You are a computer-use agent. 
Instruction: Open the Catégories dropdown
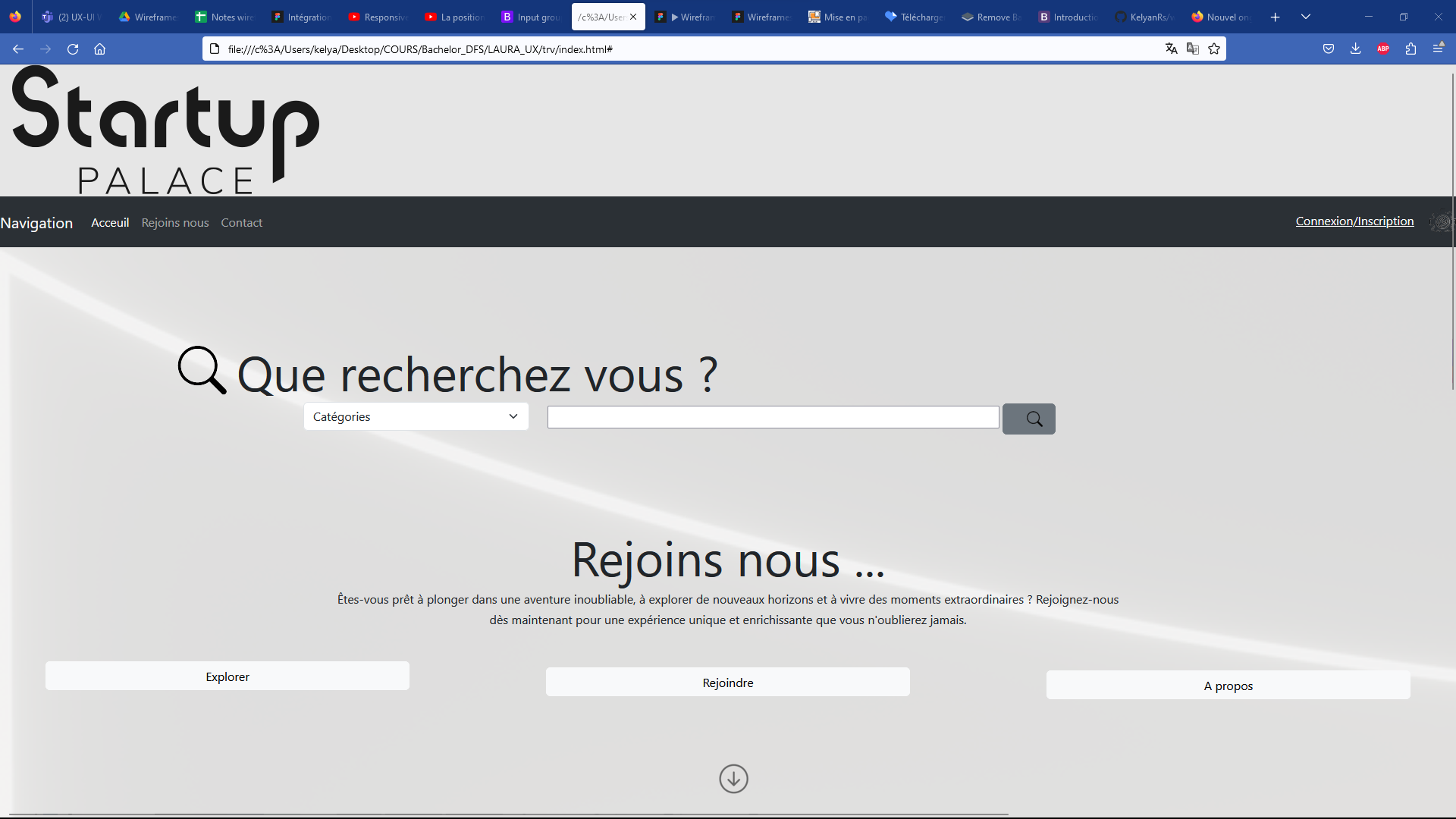coord(415,416)
